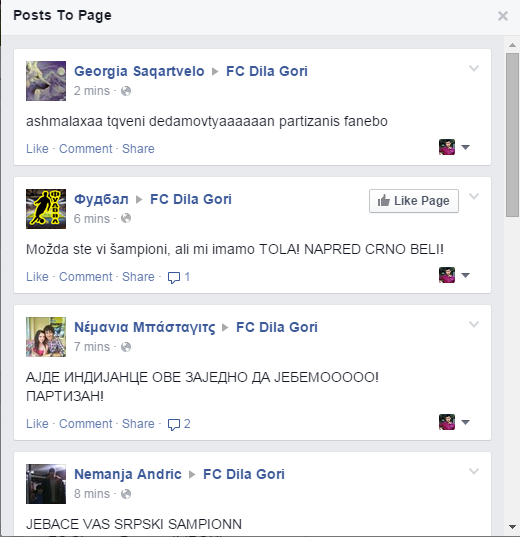
Task: Expand options chevron on Νέμανια Μπάσταγιτς post
Action: click(x=474, y=324)
